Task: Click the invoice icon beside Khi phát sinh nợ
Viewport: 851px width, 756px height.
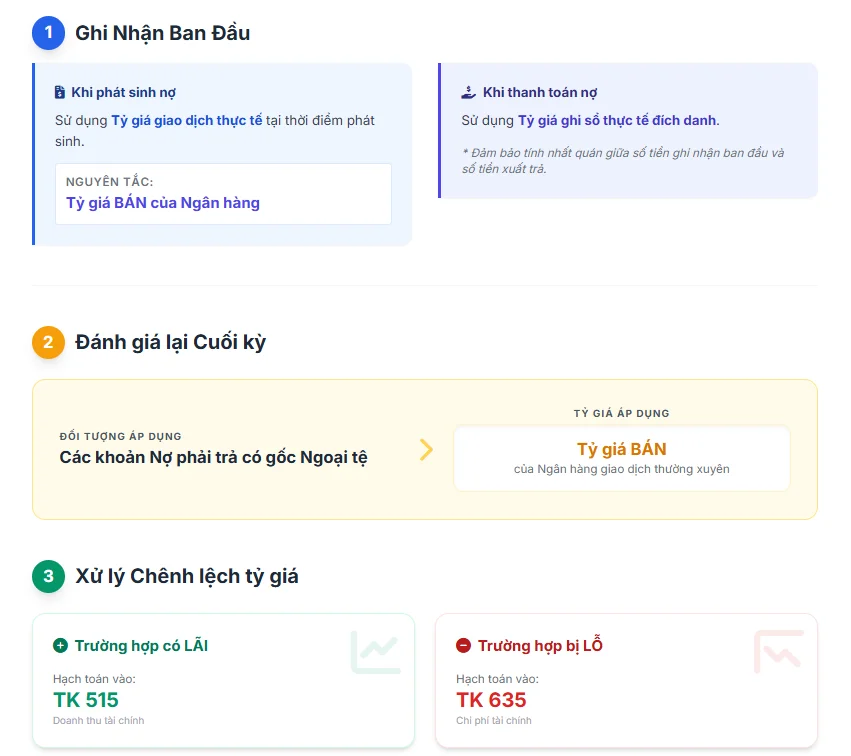Action: point(60,93)
